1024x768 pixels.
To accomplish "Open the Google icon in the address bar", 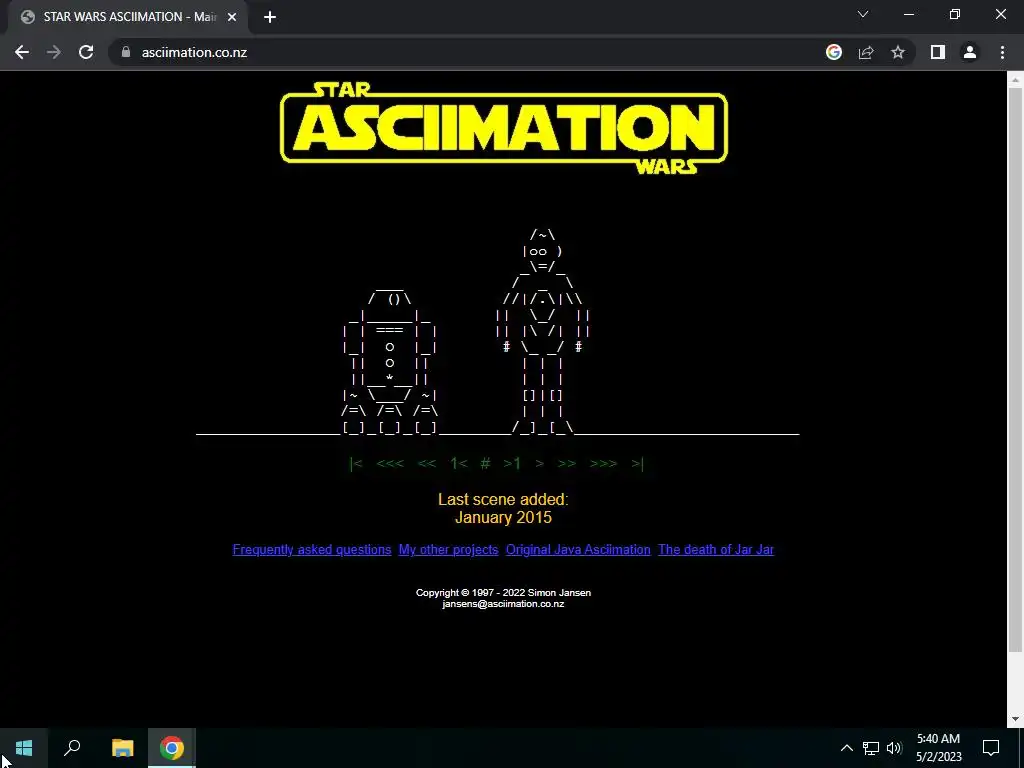I will [833, 52].
